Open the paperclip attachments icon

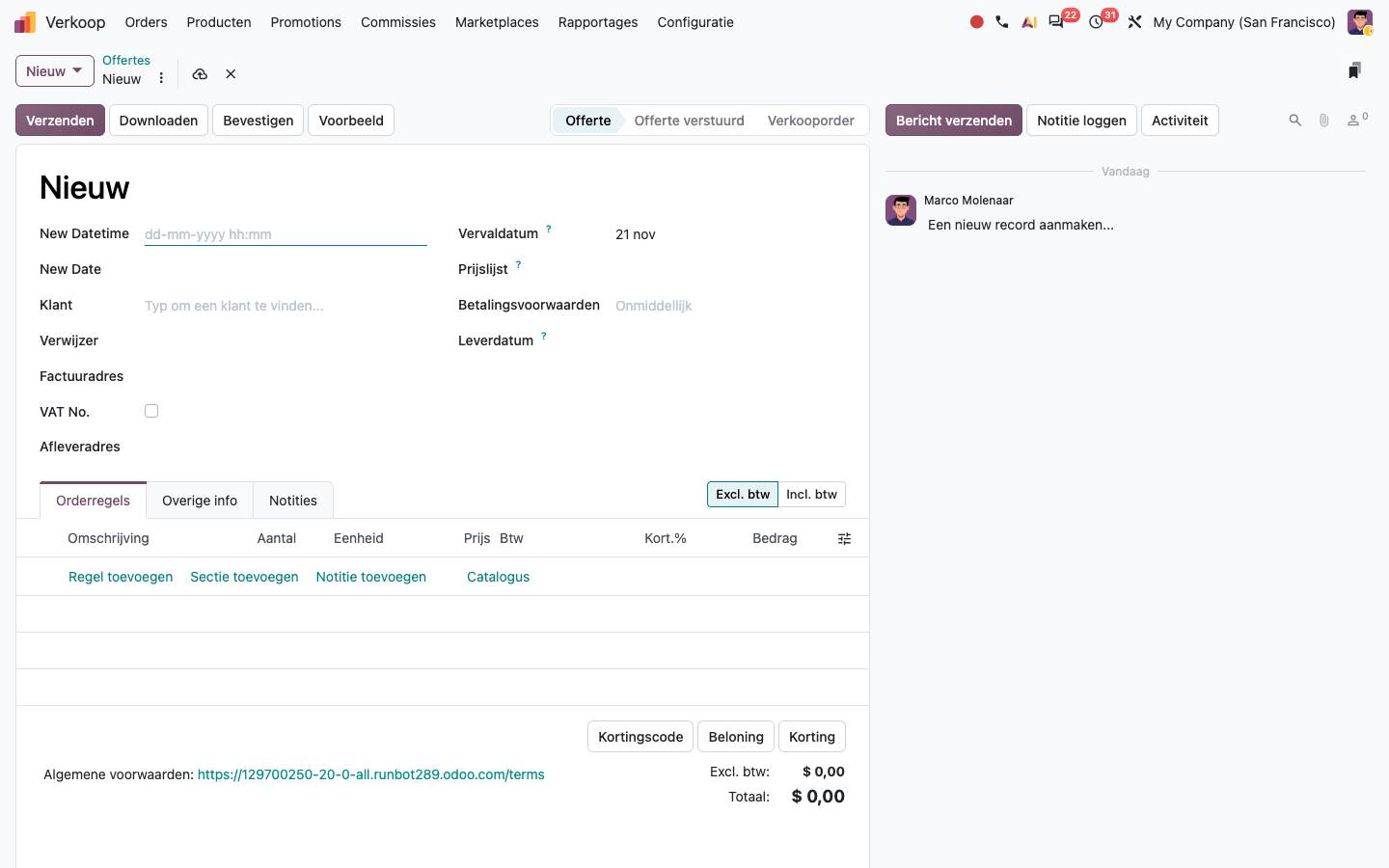tap(1324, 121)
